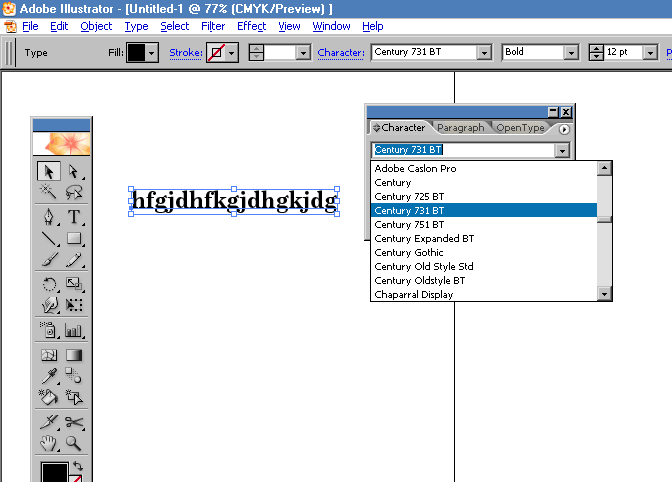This screenshot has width=672, height=482.
Task: Select the Scissors tool
Action: pyautogui.click(x=74, y=422)
